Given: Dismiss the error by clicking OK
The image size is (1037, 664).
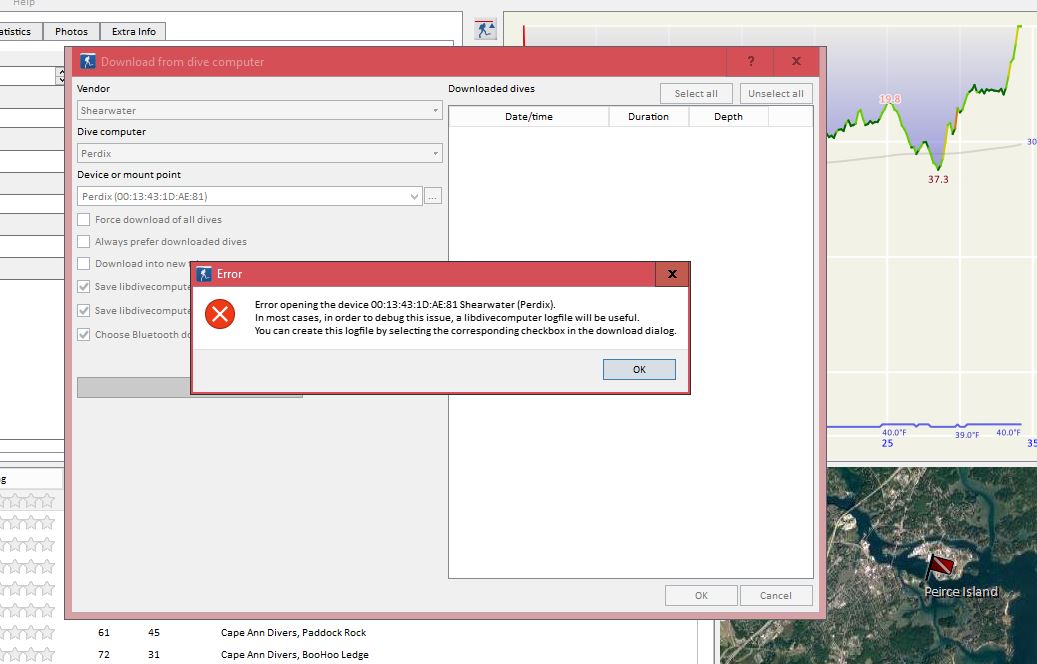Looking at the screenshot, I should point(639,369).
